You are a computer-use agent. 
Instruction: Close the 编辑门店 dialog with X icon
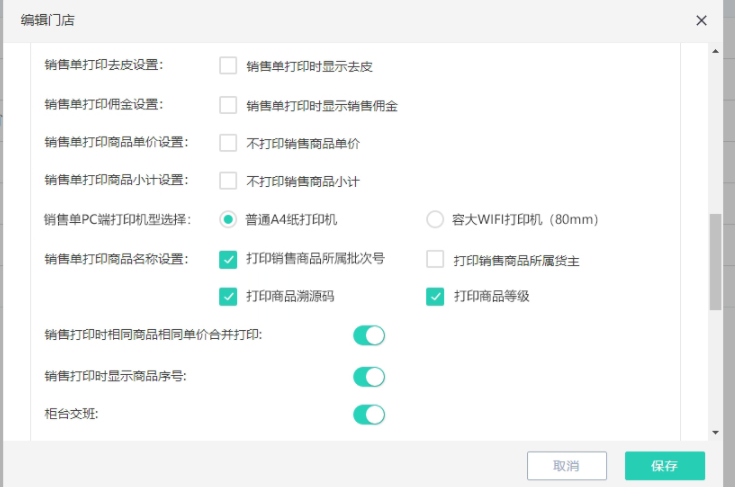(701, 21)
